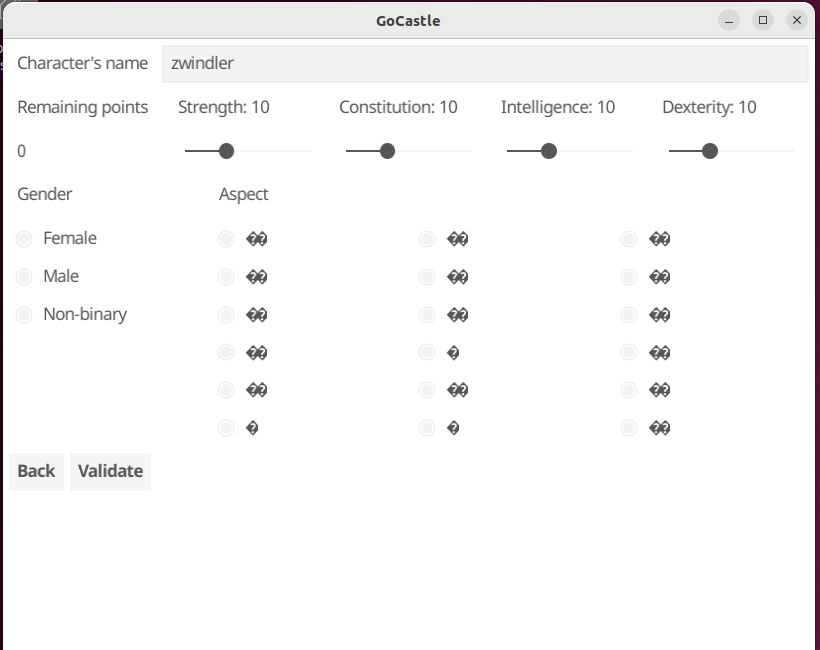Image resolution: width=820 pixels, height=650 pixels.
Task: Choose the top aspect in the middle column
Action: coord(427,239)
